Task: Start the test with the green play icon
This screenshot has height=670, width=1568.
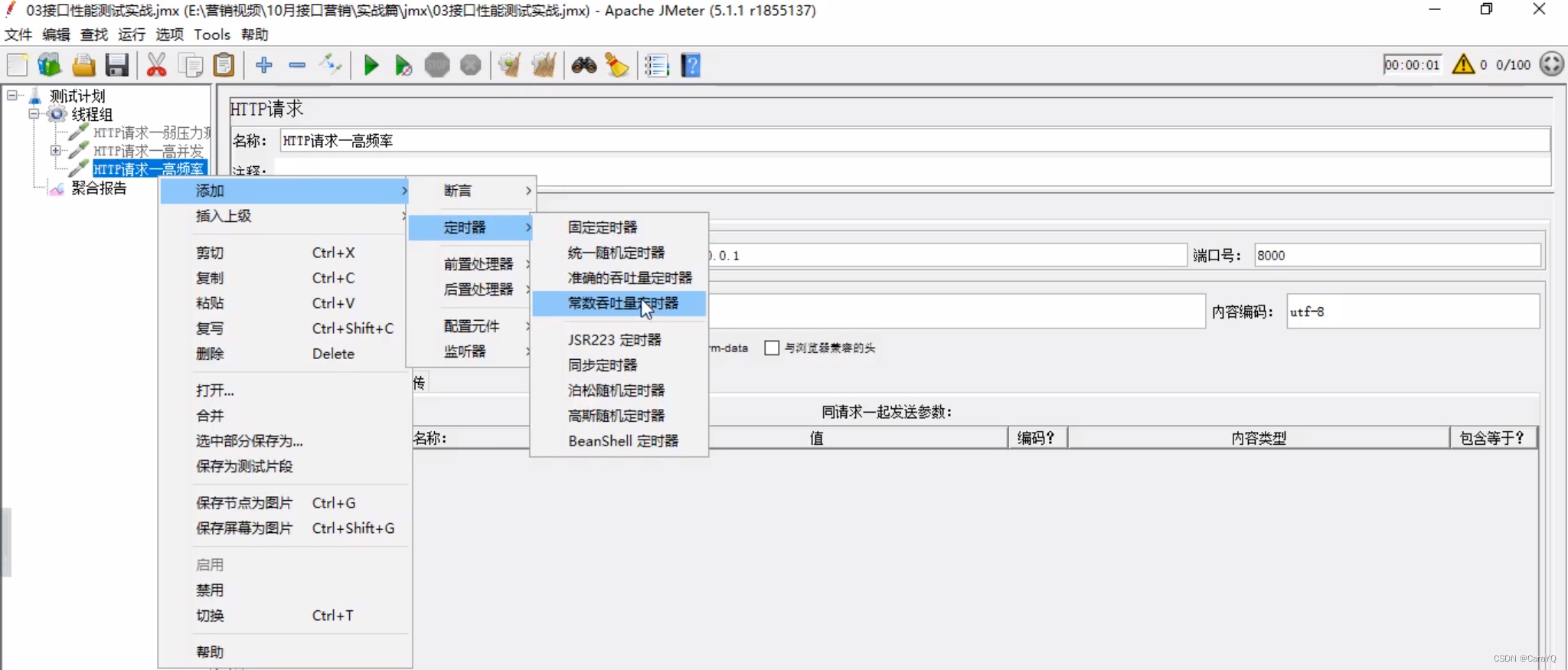Action: tap(371, 65)
